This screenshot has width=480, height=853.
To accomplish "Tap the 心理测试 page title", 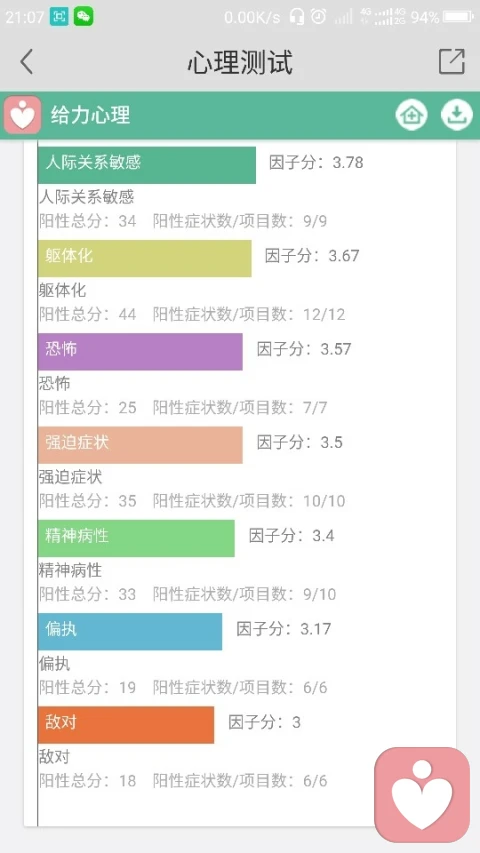I will coord(240,61).
